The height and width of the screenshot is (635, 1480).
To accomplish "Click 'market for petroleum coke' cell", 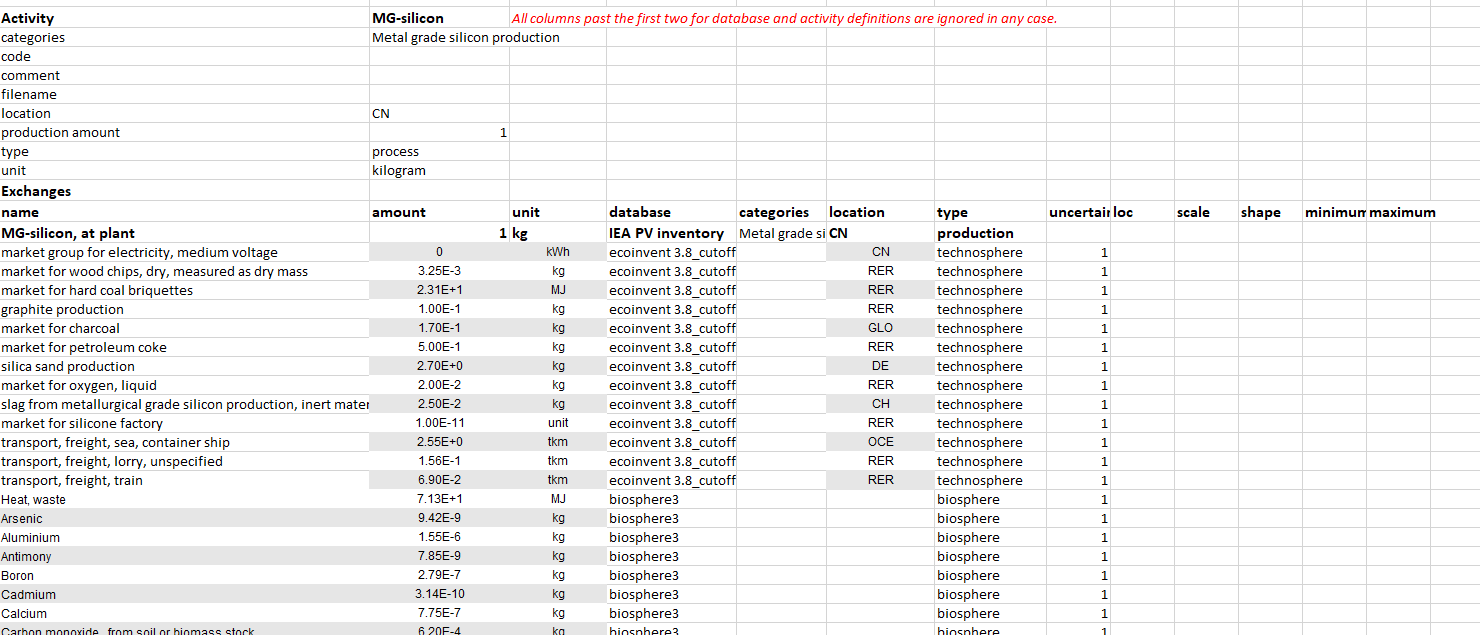I will click(185, 347).
